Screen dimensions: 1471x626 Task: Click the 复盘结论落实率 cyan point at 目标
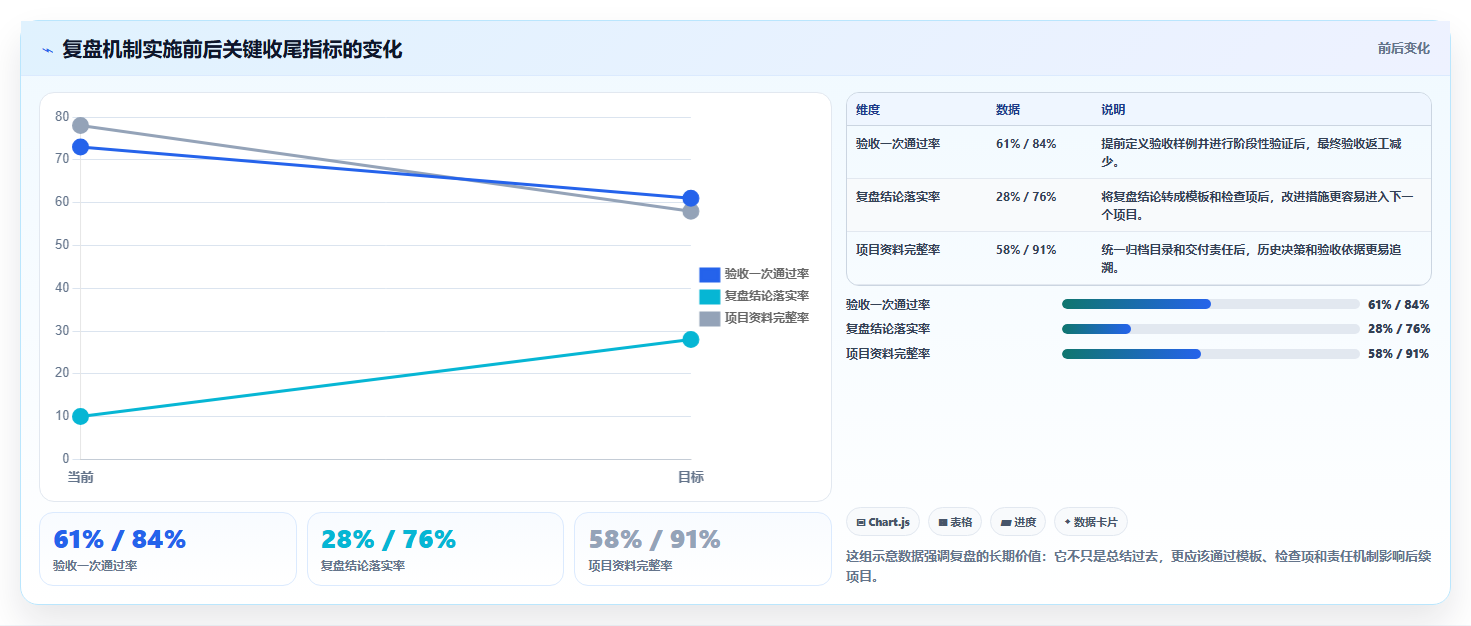click(690, 339)
